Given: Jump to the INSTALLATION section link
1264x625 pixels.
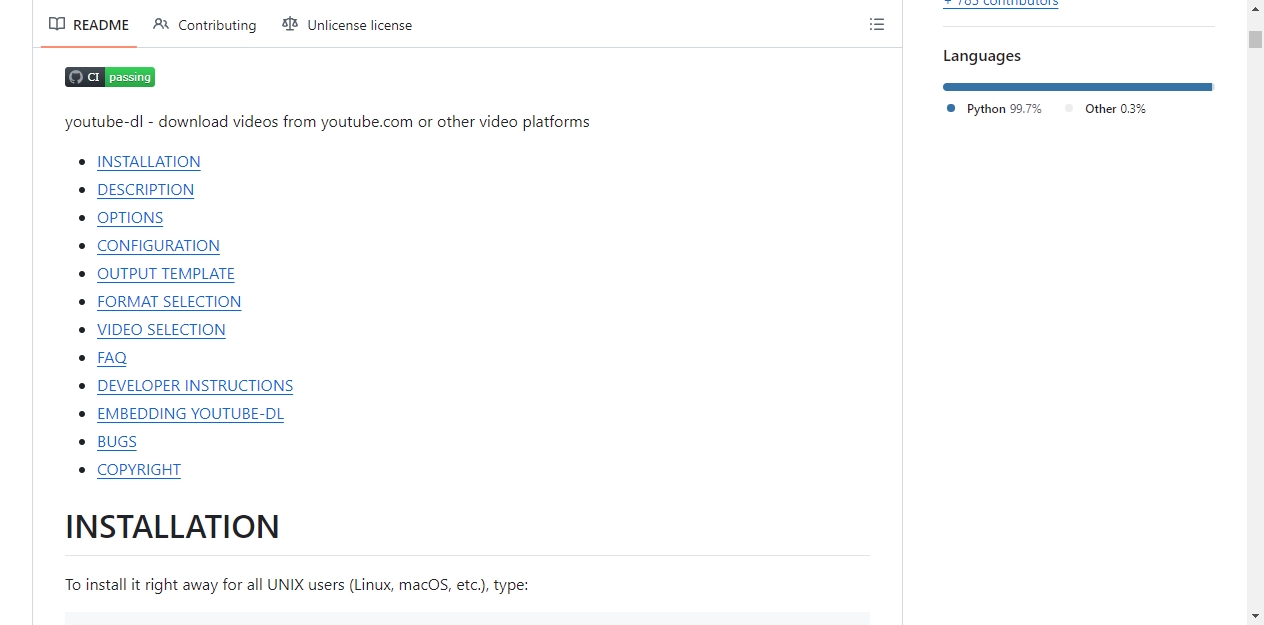Looking at the screenshot, I should pos(149,161).
